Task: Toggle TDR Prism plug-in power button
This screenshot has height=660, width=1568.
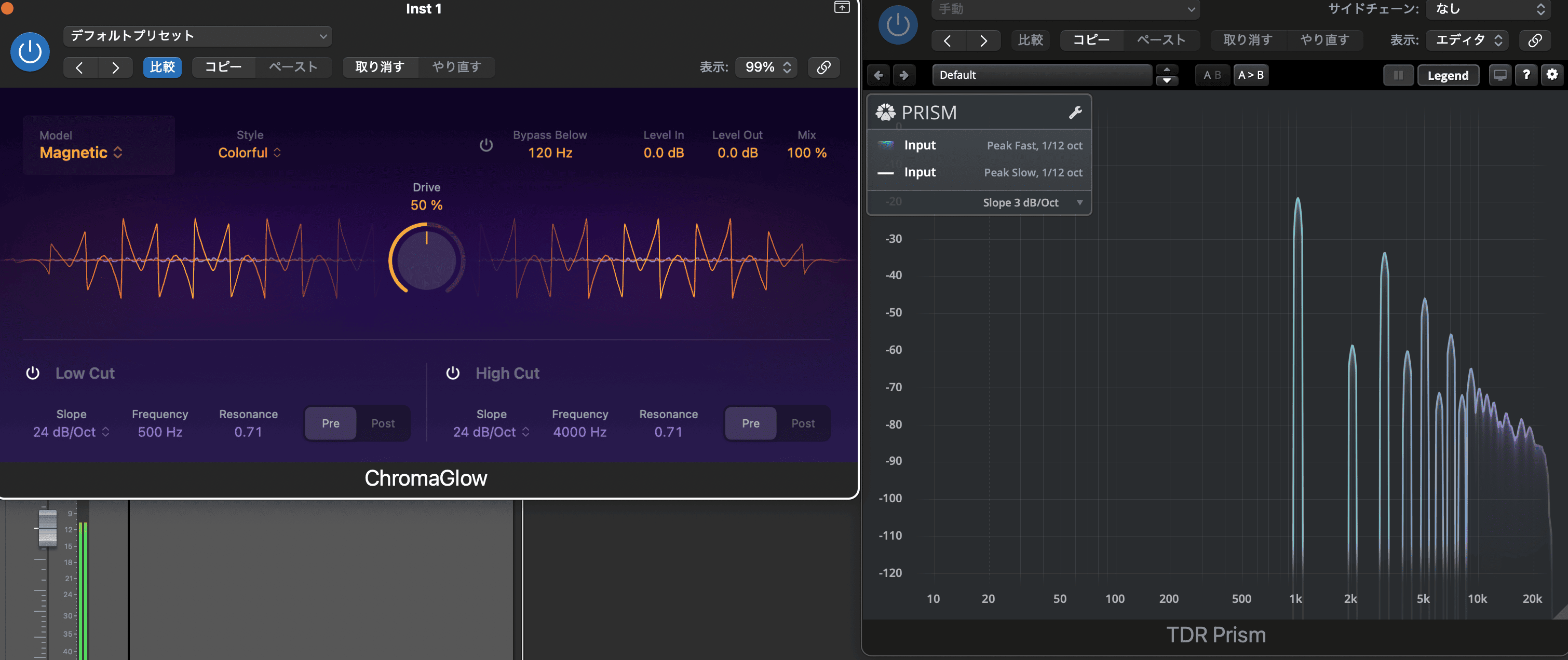Action: [x=898, y=25]
